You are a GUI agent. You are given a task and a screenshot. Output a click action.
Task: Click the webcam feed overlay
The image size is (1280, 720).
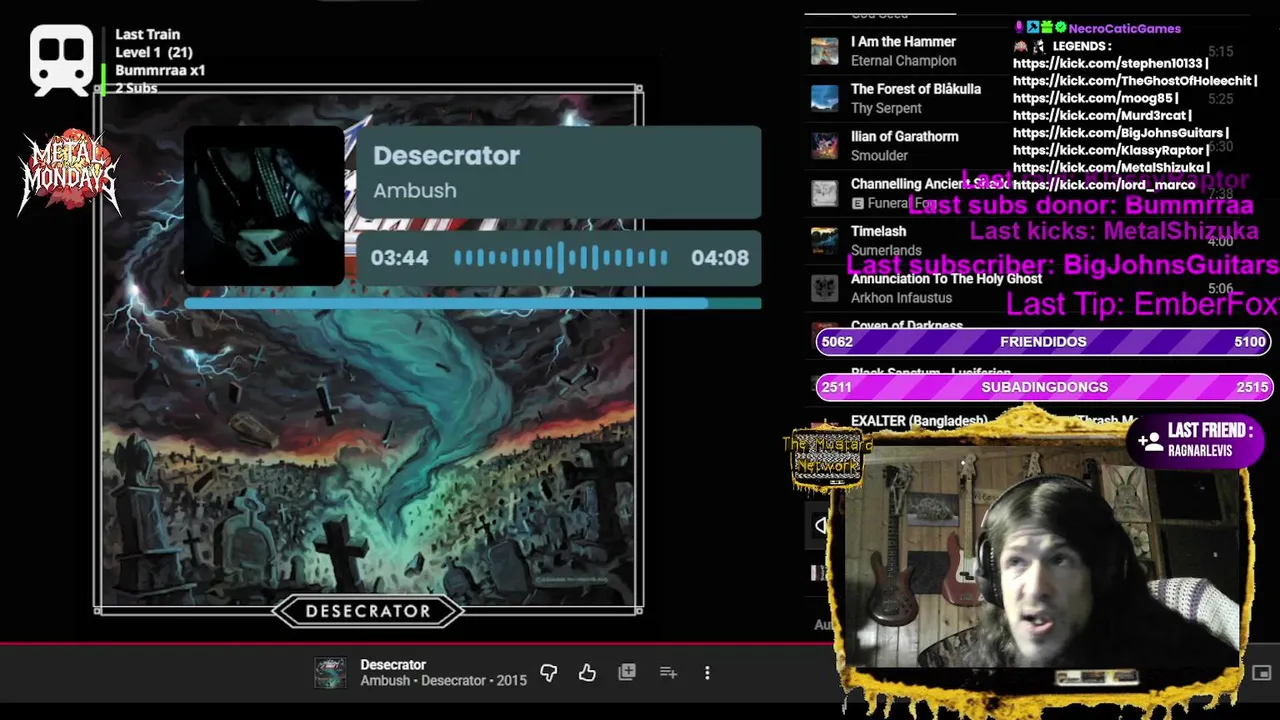coord(1044,562)
